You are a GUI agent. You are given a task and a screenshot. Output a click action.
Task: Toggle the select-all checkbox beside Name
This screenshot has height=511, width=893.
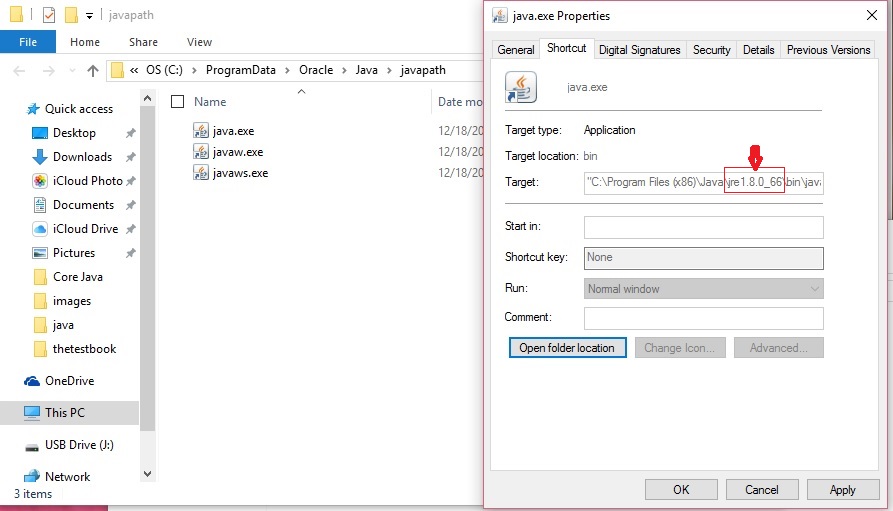pyautogui.click(x=178, y=101)
